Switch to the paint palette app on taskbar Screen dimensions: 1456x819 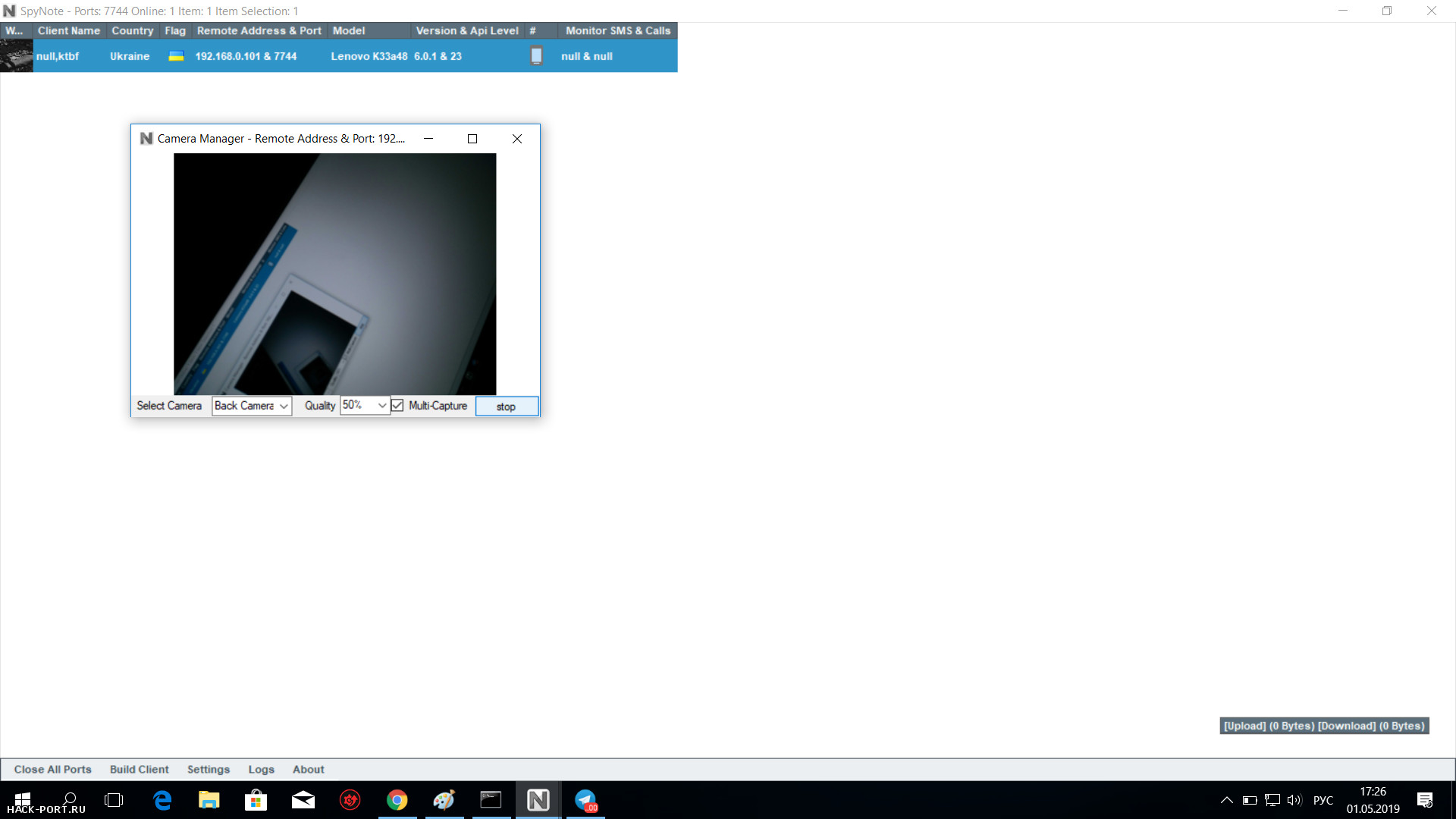pos(444,800)
